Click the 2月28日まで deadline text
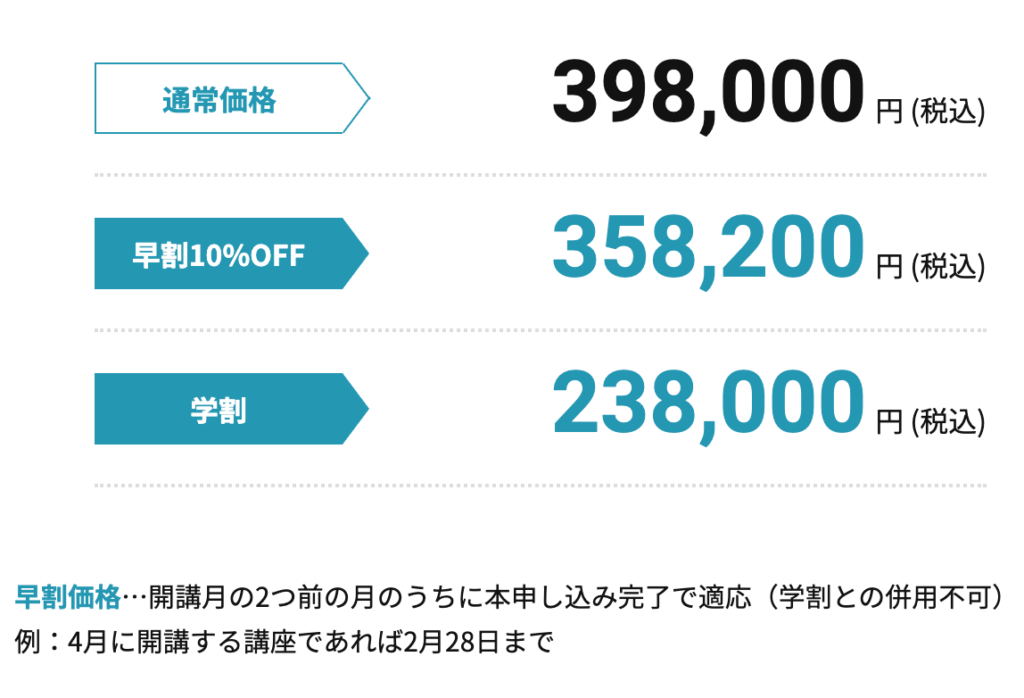 coord(479,642)
